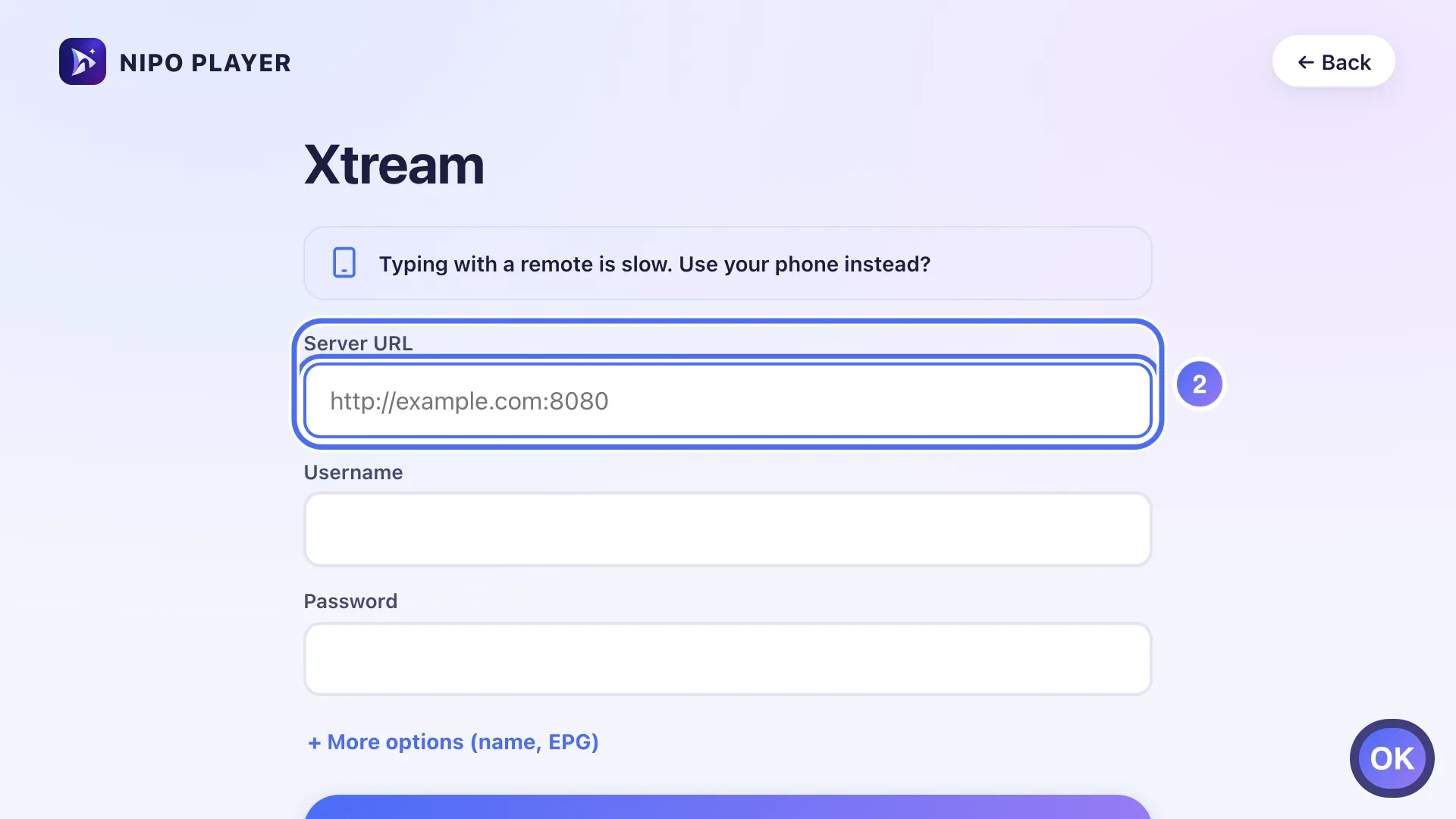The image size is (1456, 819).
Task: Focus the Server URL input field
Action: [727, 400]
